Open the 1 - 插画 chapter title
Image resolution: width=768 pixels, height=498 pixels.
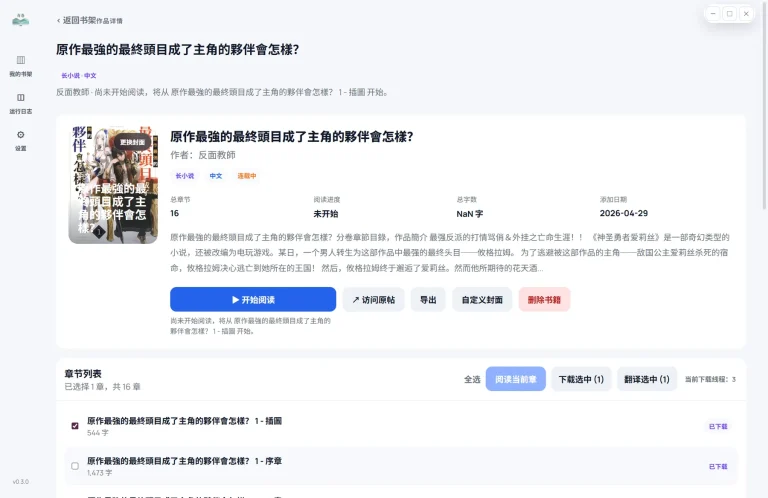(x=184, y=421)
